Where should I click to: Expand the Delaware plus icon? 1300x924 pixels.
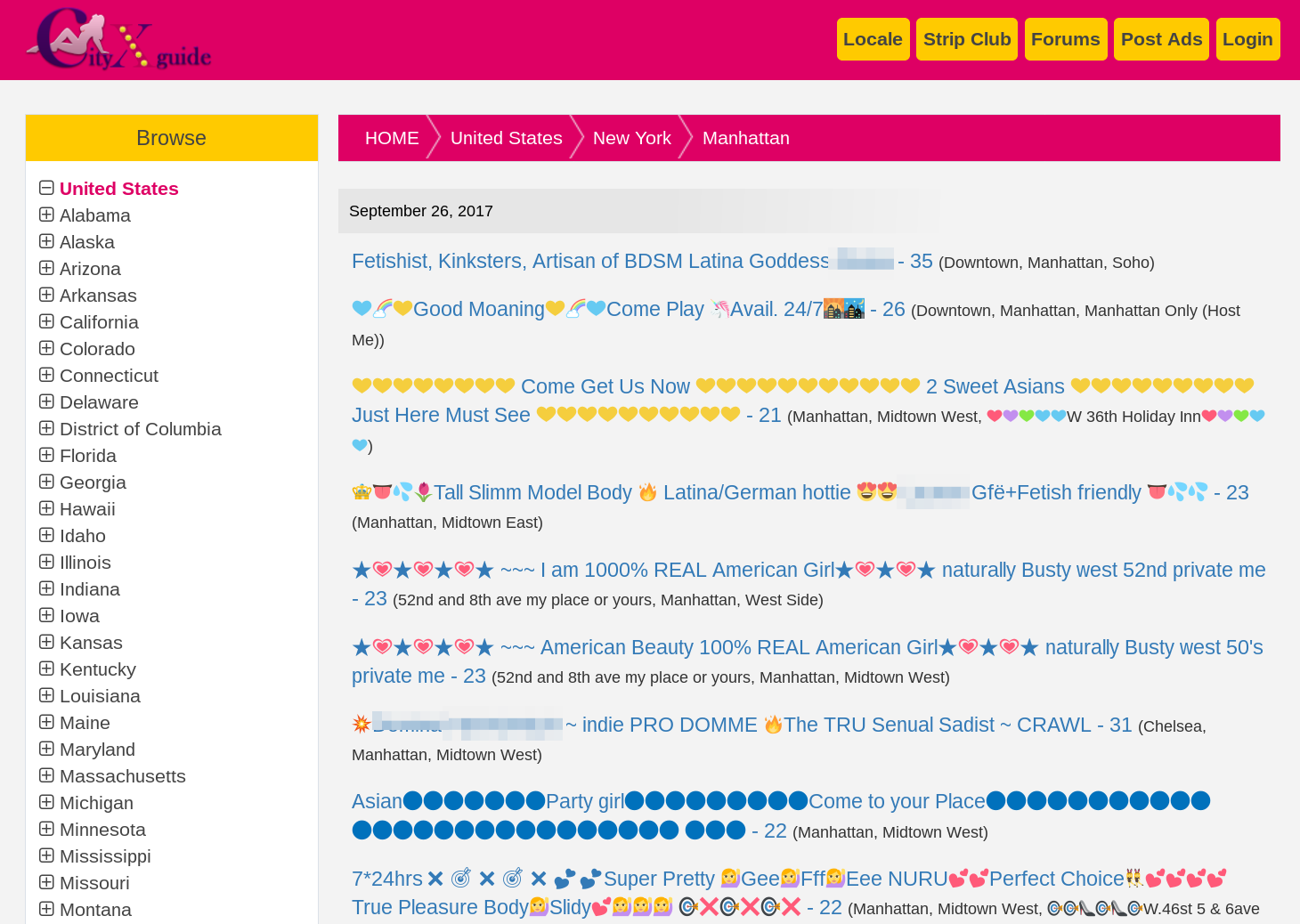(x=46, y=401)
